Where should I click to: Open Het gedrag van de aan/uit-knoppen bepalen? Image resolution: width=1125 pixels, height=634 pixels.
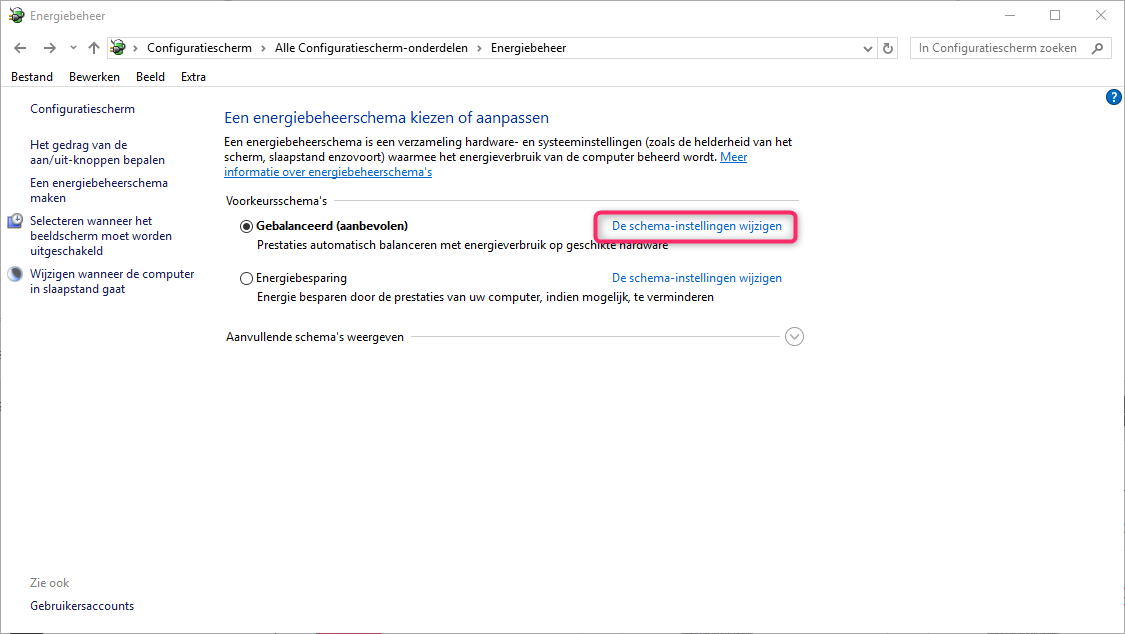click(x=98, y=153)
